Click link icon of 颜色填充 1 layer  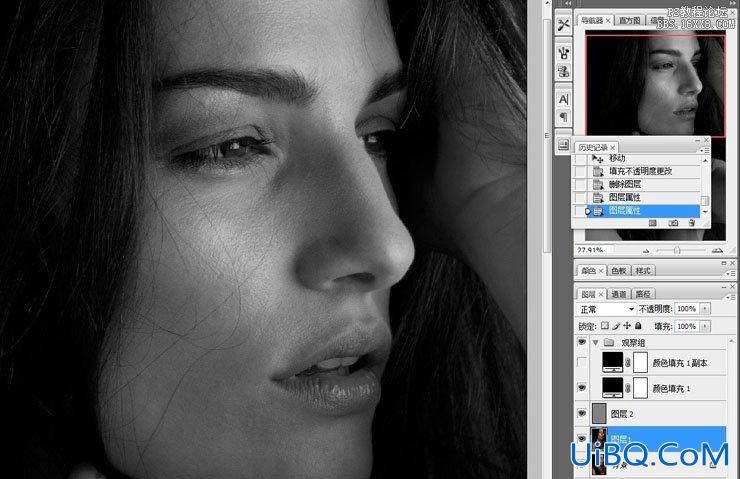[x=628, y=387]
